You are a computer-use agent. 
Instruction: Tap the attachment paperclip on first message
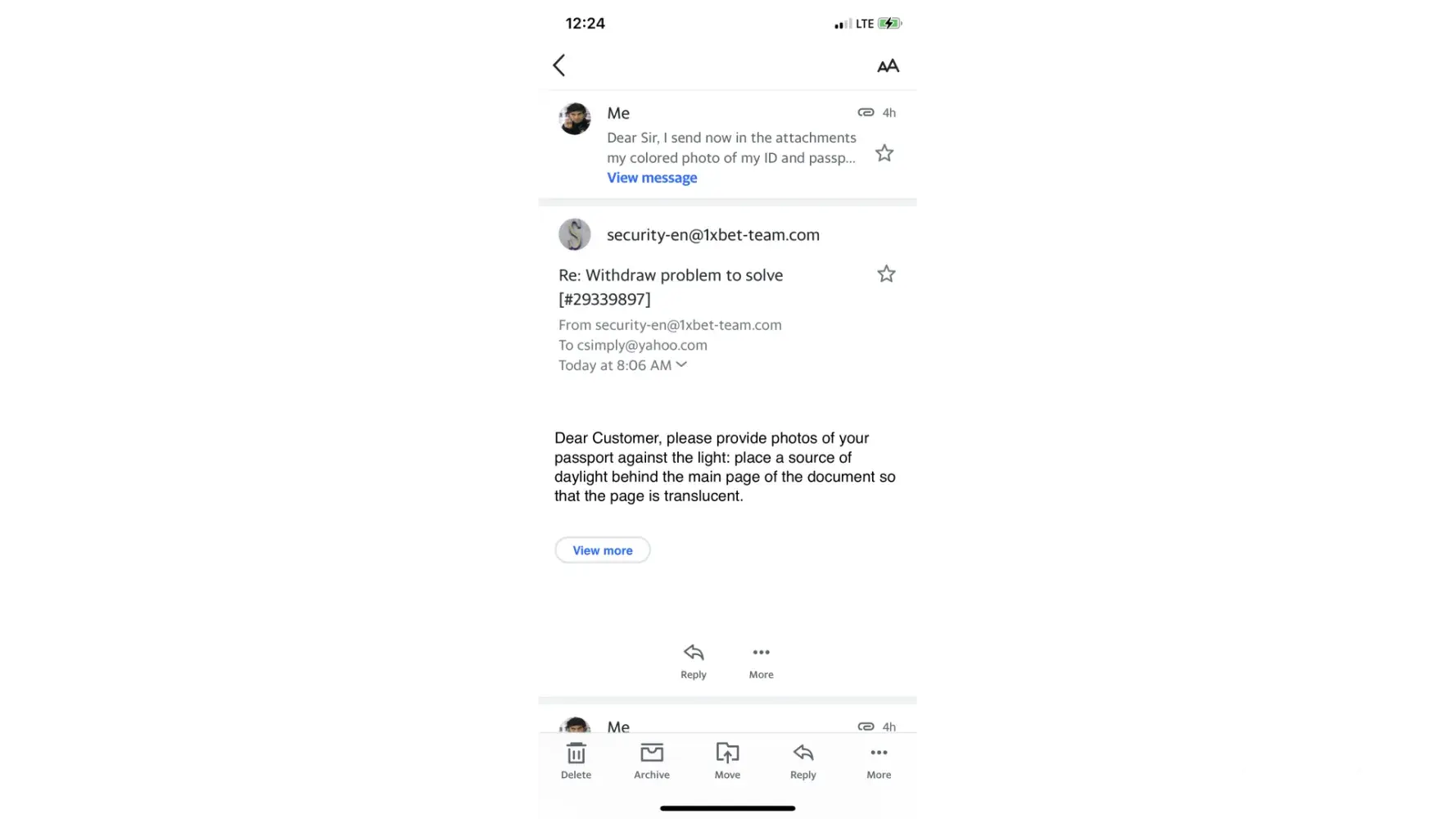tap(866, 112)
